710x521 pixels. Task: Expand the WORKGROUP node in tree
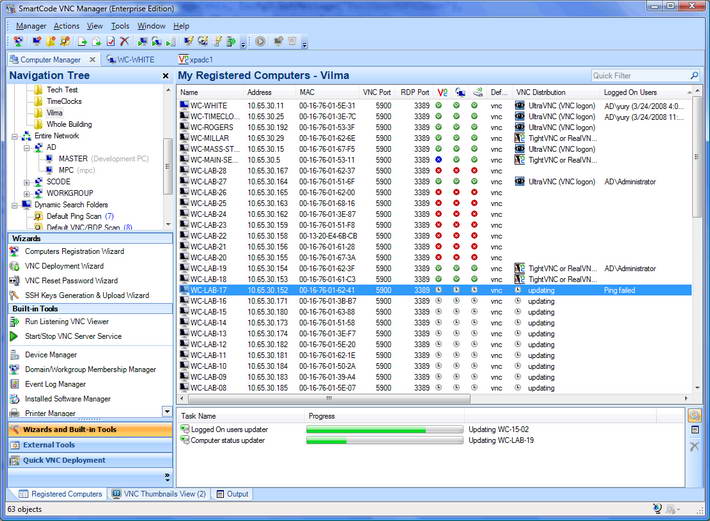click(28, 193)
